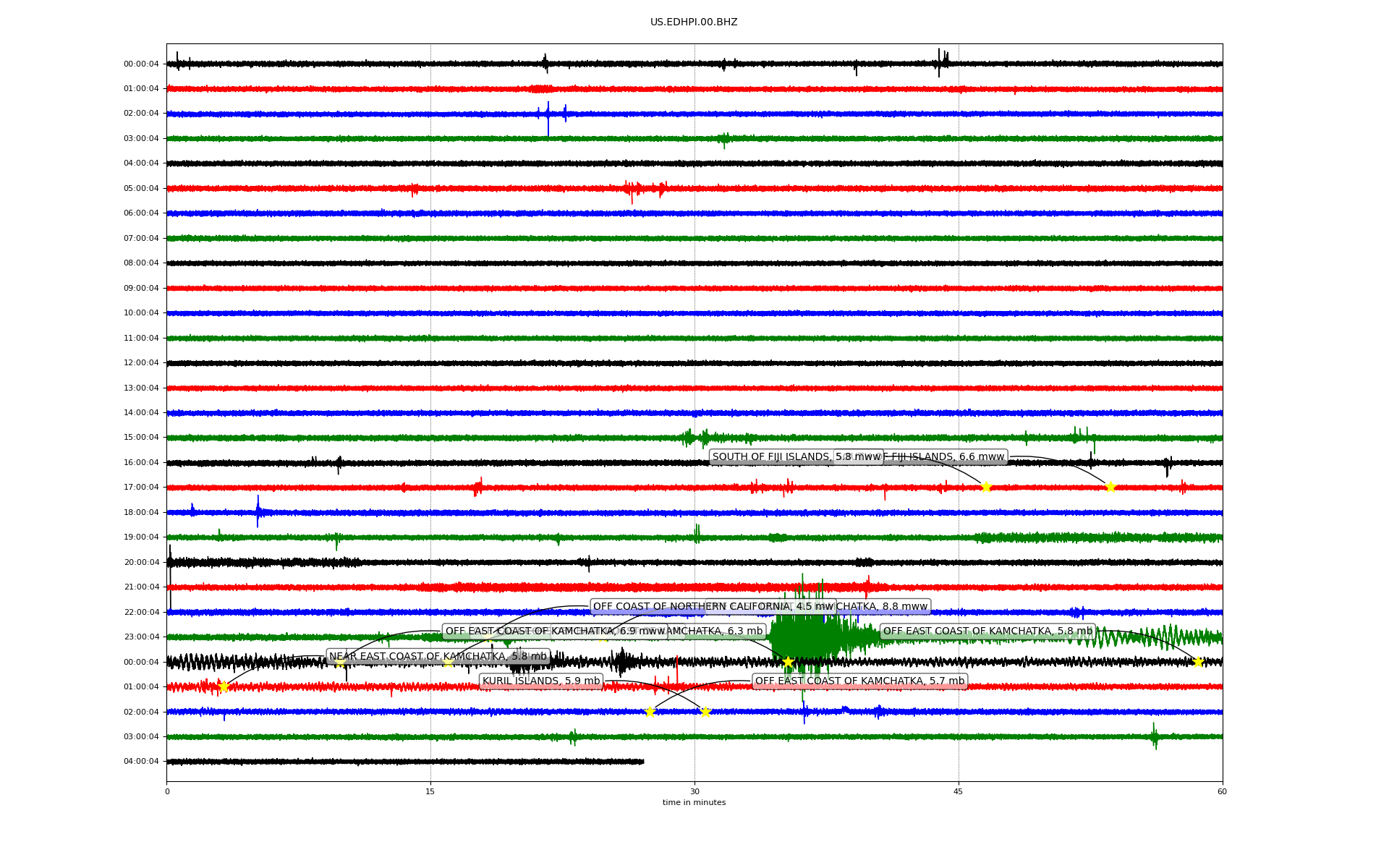Select the 12:00:04 trace time label
This screenshot has width=1389, height=868.
coord(141,363)
